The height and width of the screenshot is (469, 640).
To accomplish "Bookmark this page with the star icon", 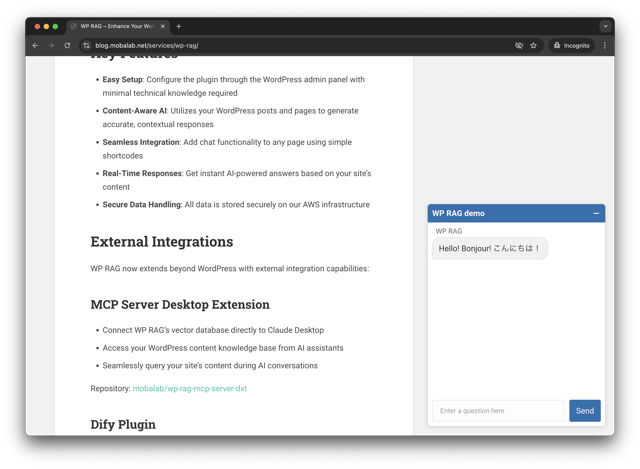I will point(533,45).
